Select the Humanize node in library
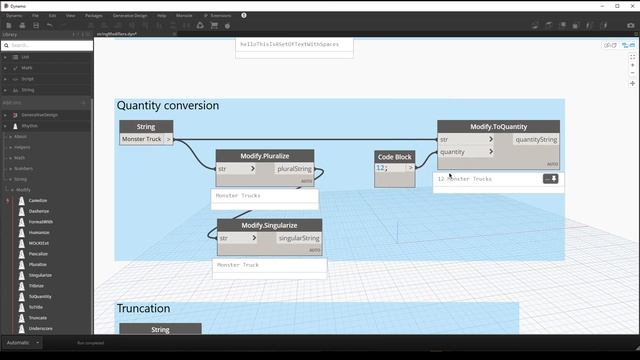Viewport: 640px width, 360px height. (x=39, y=232)
